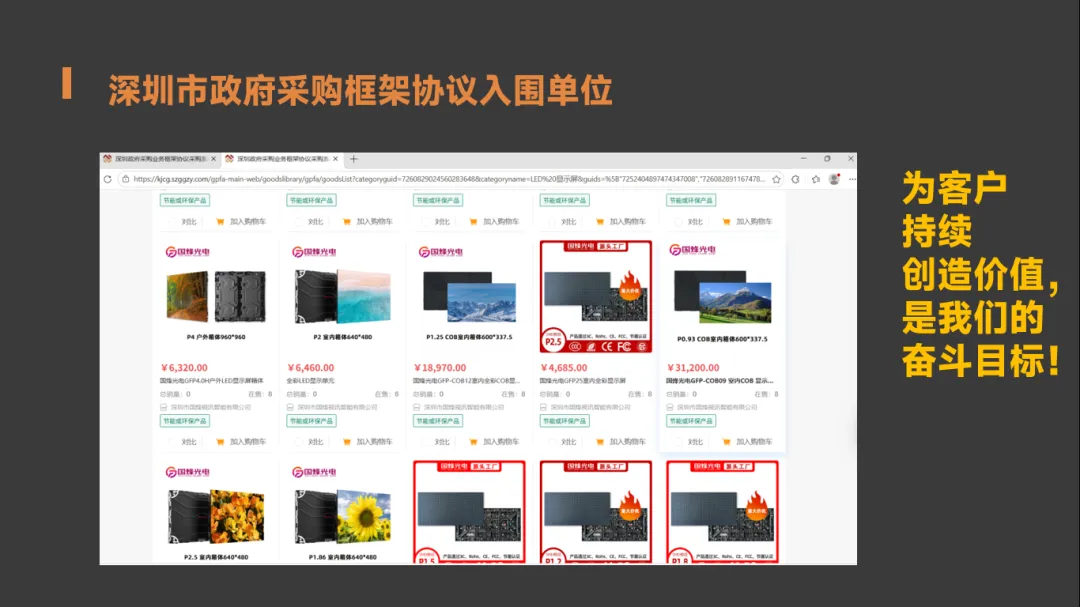Open P4 户外箱体960*960 product image
This screenshot has height=607, width=1080.
[216, 297]
